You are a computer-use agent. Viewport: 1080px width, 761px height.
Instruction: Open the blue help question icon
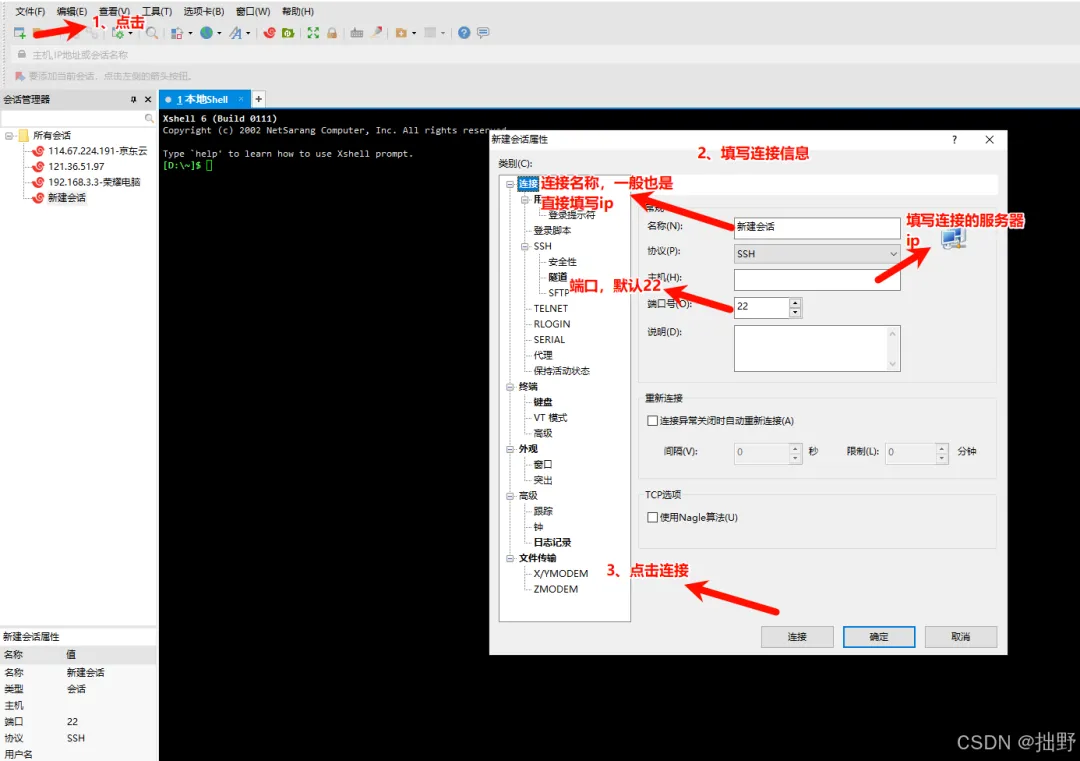[x=464, y=32]
